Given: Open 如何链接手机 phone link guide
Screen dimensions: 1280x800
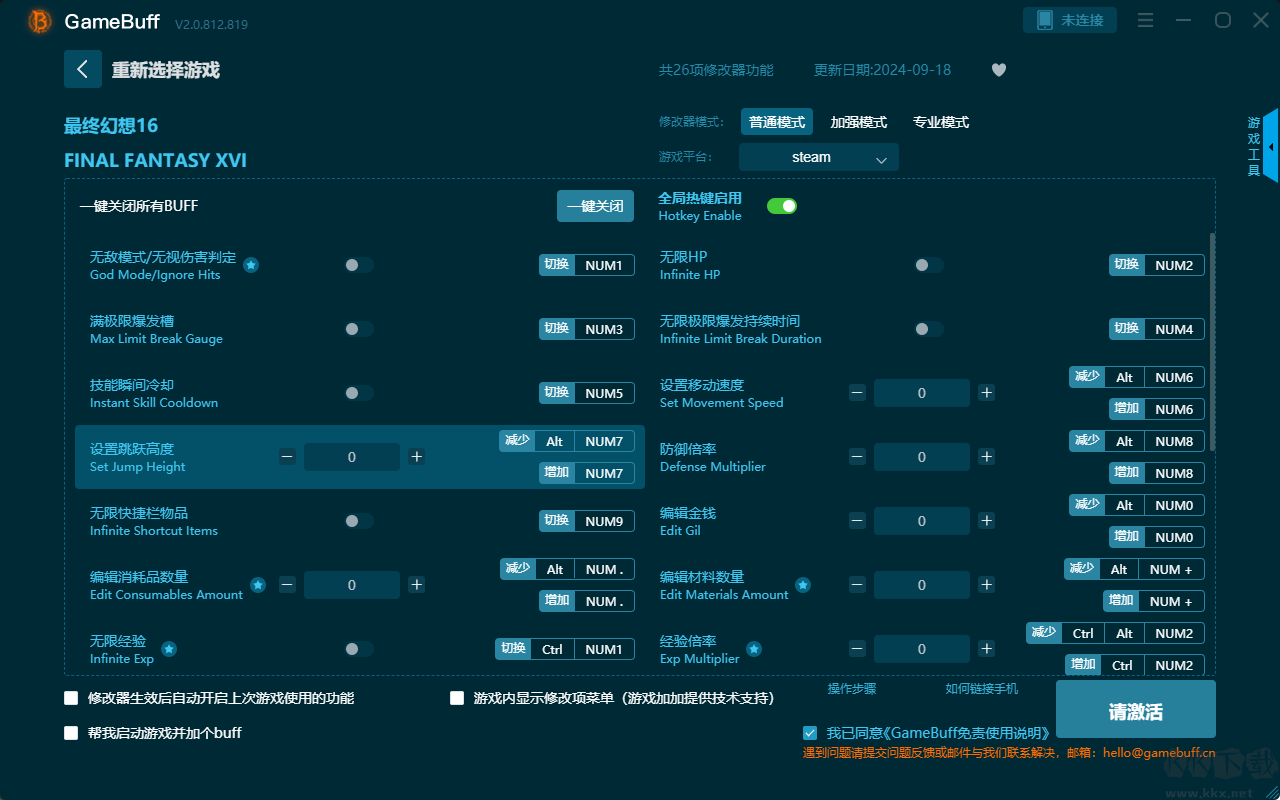Looking at the screenshot, I should click(982, 689).
